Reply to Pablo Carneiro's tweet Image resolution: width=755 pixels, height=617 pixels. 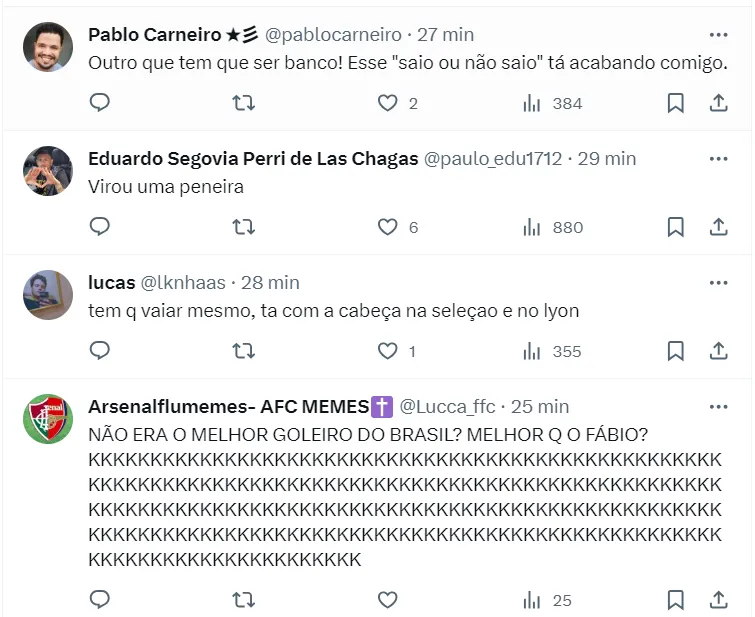(x=100, y=103)
